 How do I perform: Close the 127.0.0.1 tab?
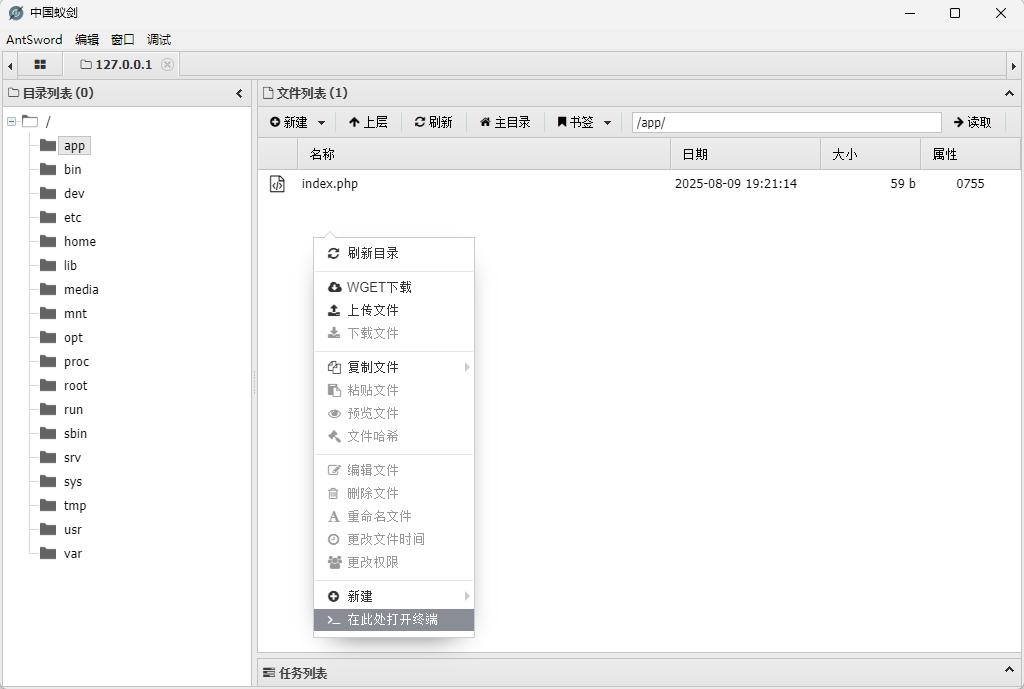click(x=167, y=65)
